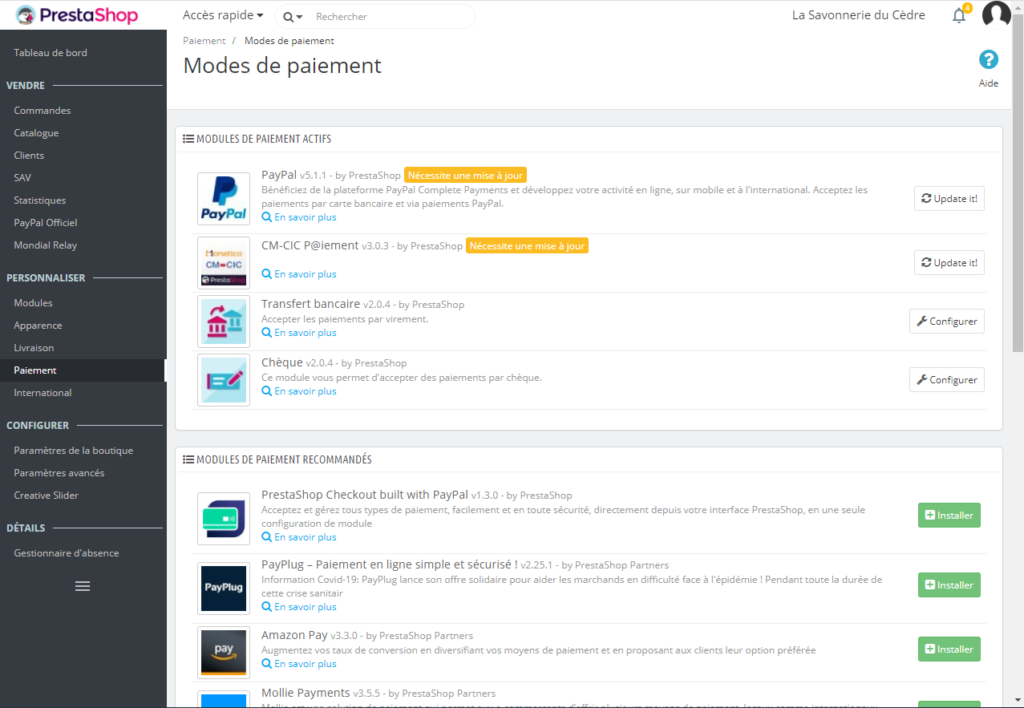The image size is (1024, 708).
Task: Click En savoir plus under PrestaShop Checkout
Action: pyautogui.click(x=299, y=538)
